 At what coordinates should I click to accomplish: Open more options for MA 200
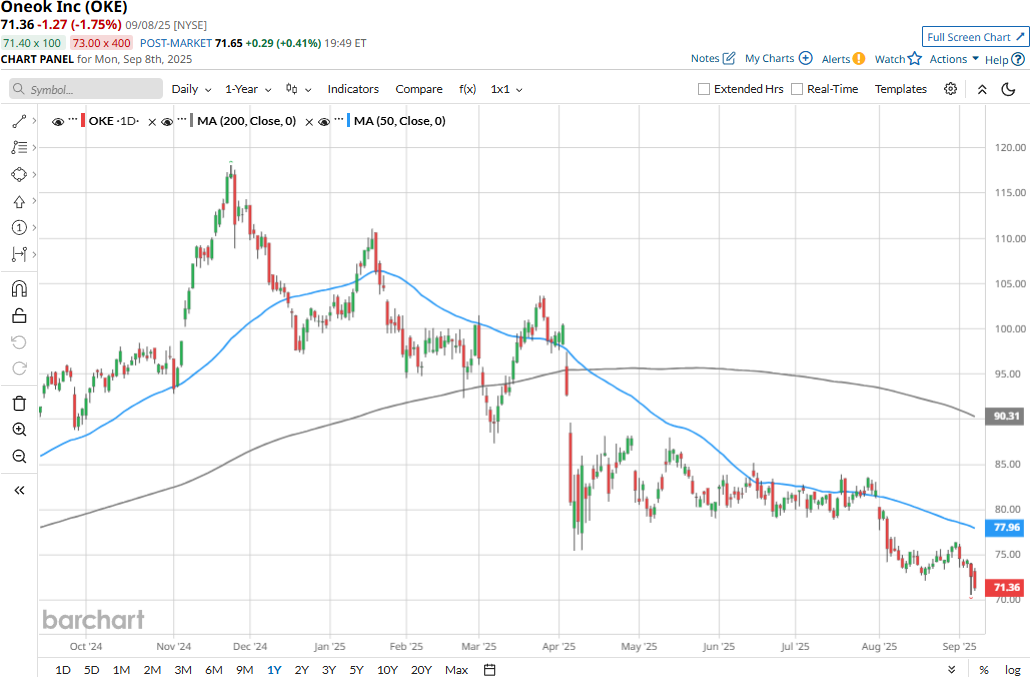[181, 119]
